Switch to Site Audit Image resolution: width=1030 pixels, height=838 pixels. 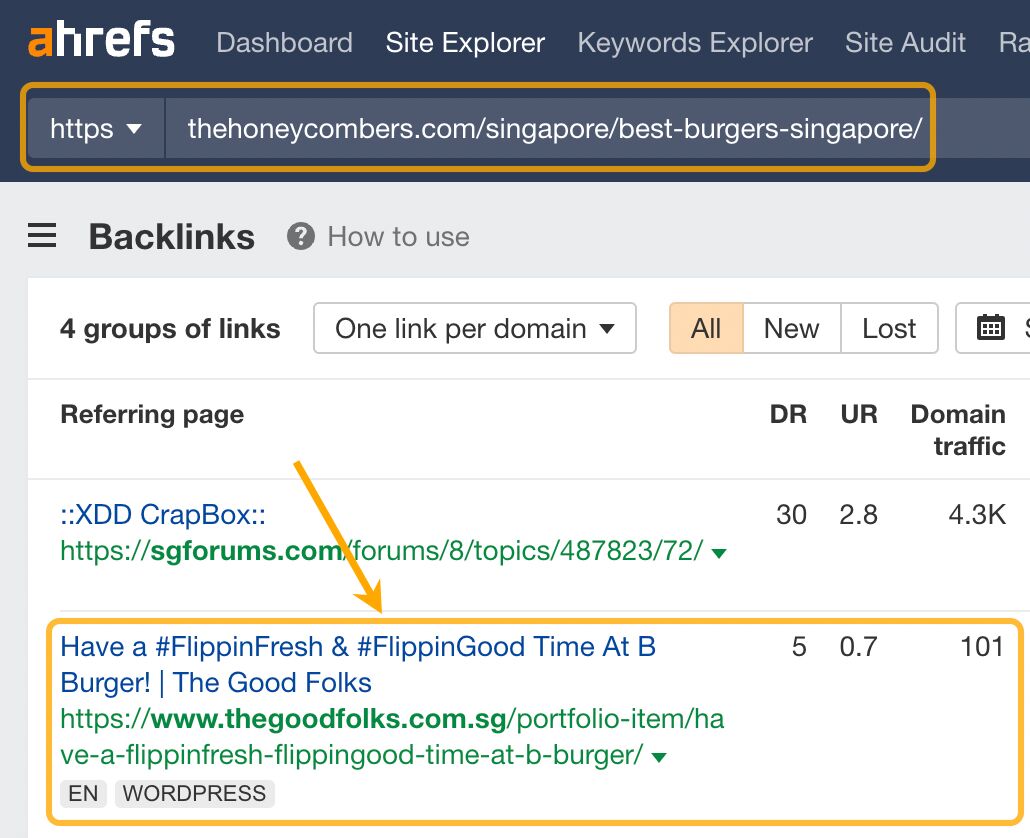[x=905, y=43]
